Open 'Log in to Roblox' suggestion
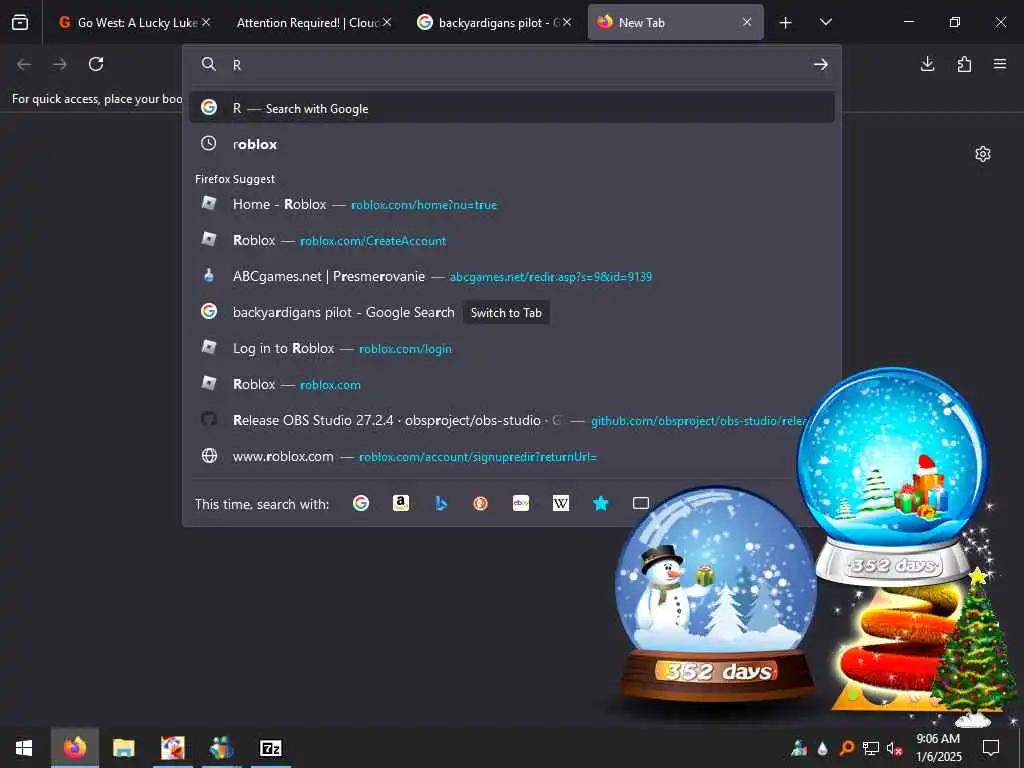Viewport: 1024px width, 768px height. (x=511, y=348)
